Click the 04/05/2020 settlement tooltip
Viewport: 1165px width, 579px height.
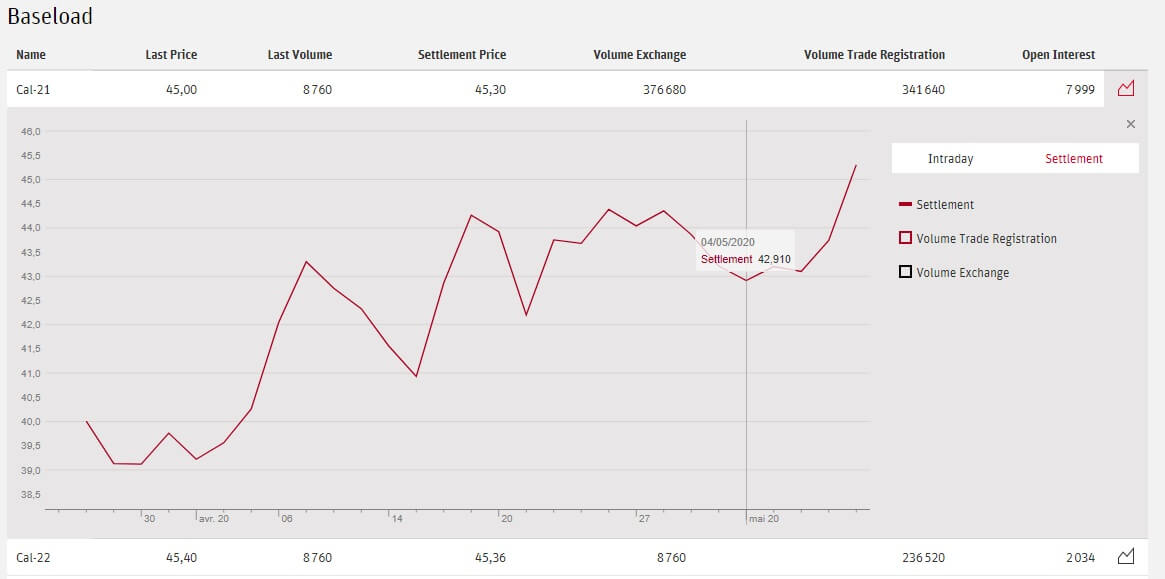pos(745,251)
